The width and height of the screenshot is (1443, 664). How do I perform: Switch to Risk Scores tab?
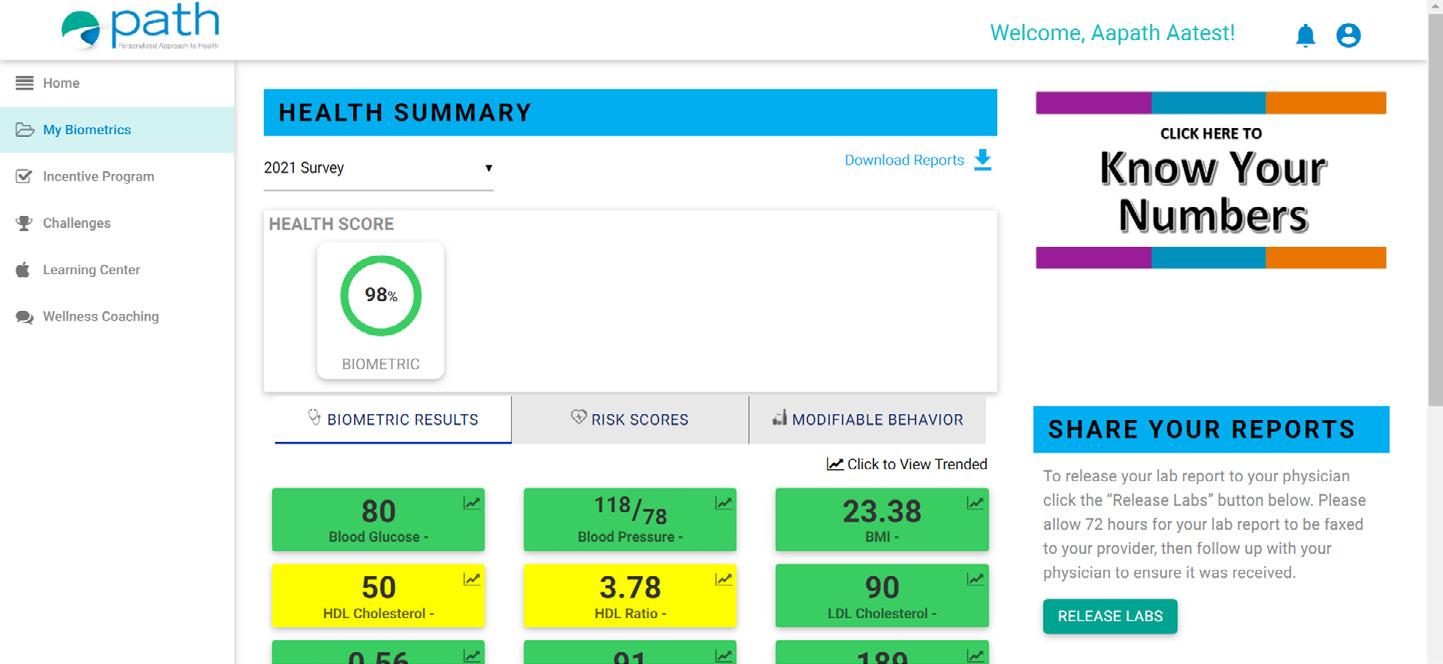click(x=630, y=420)
